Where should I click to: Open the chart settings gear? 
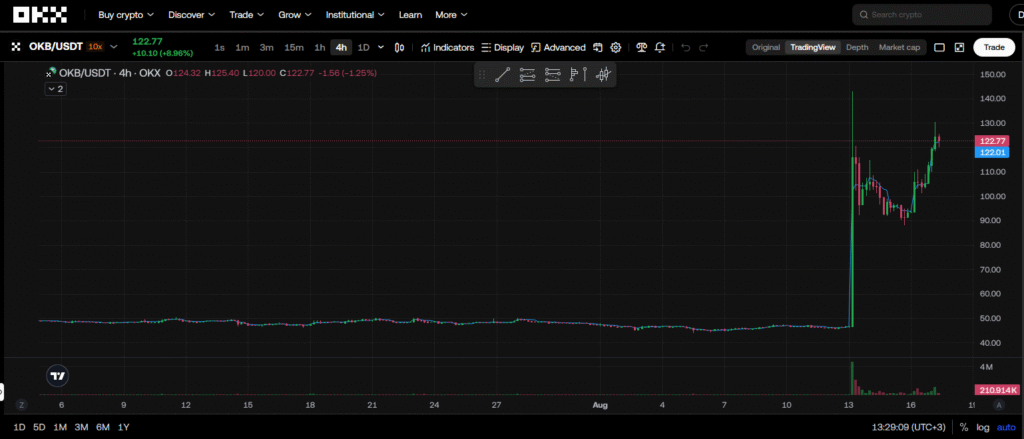click(615, 47)
